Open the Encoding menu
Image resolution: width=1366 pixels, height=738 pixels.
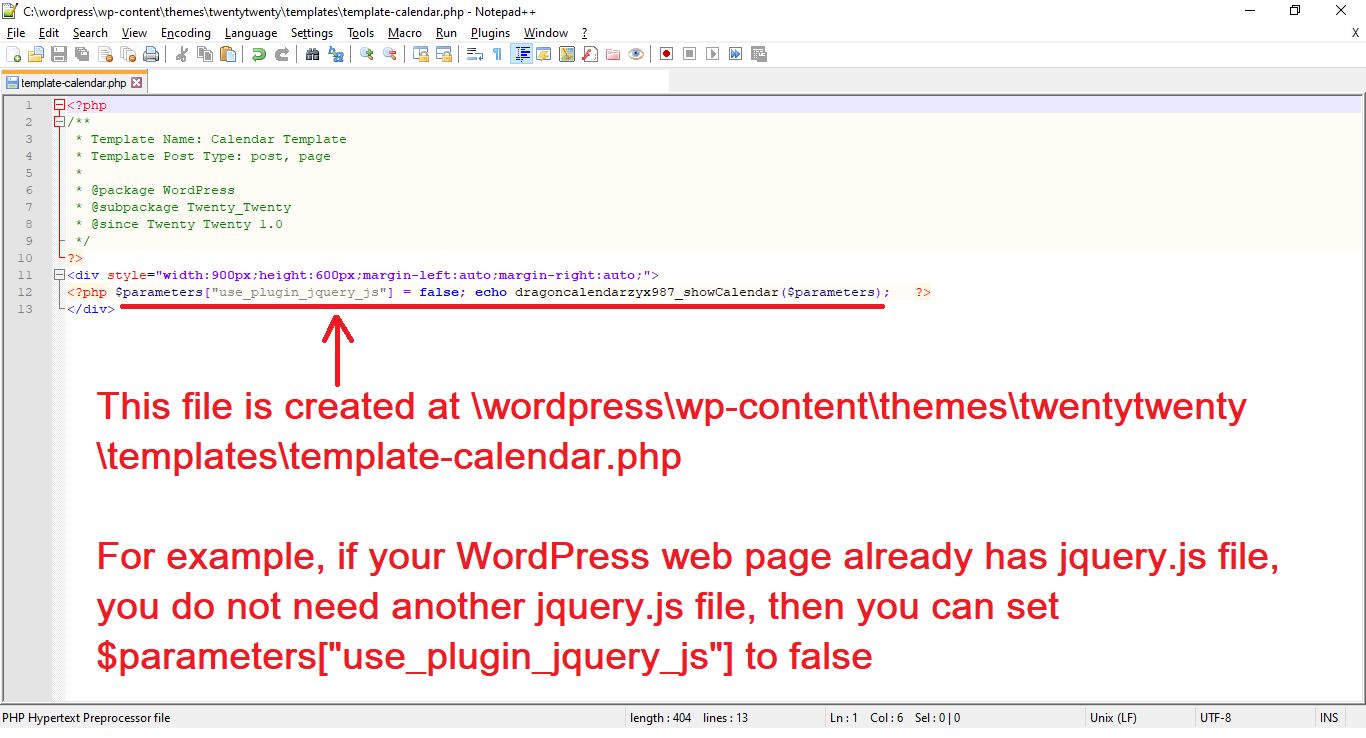tap(186, 33)
